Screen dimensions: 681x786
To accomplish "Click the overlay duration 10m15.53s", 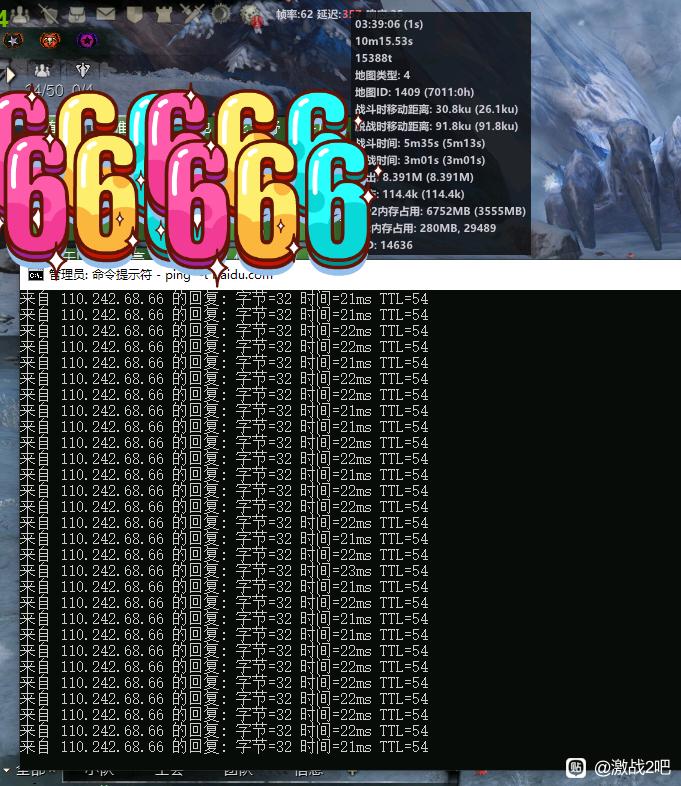I will pos(384,41).
